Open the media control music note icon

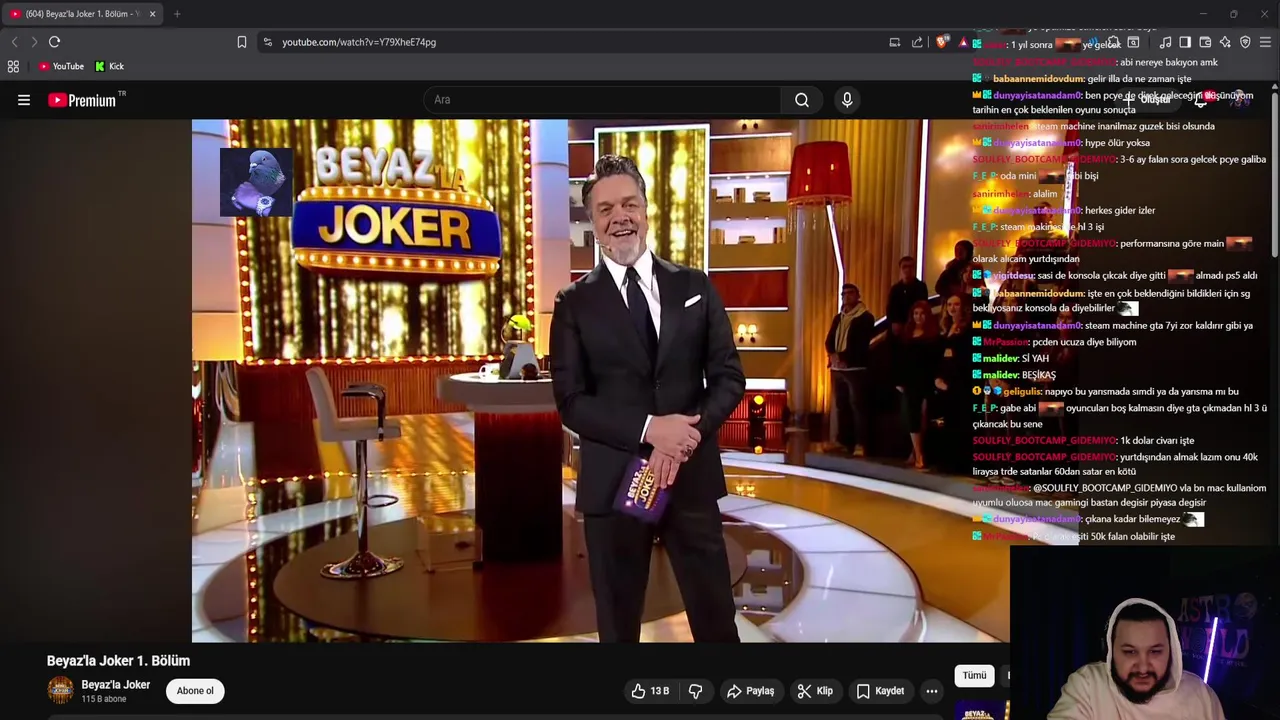(x=1165, y=42)
